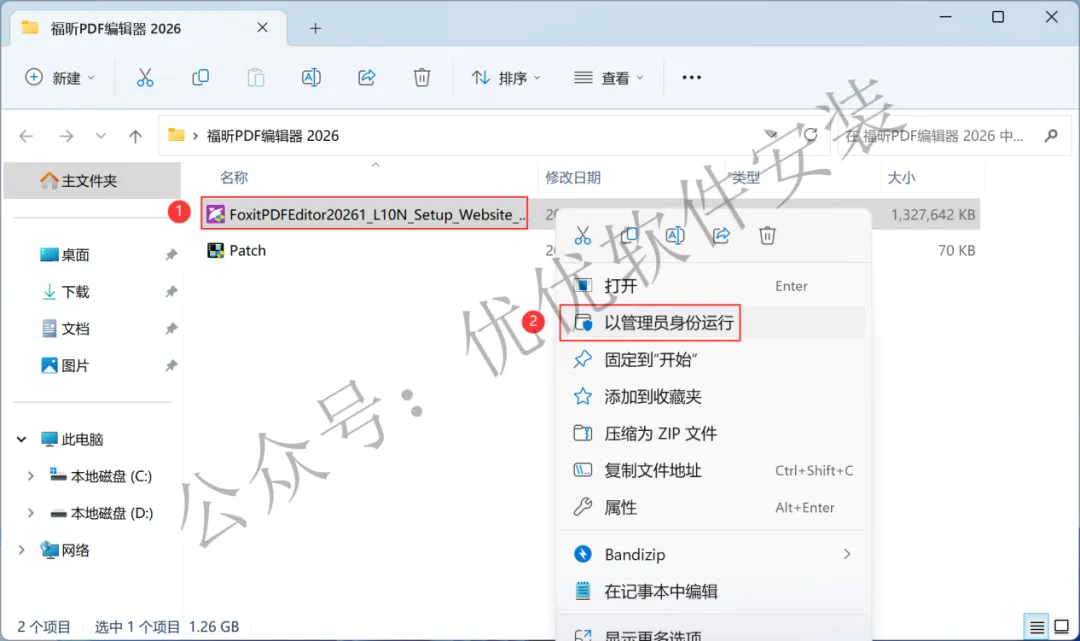The height and width of the screenshot is (641, 1080).
Task: Choose 压缩为 ZIP 文件 in the context menu
Action: [x=713, y=433]
